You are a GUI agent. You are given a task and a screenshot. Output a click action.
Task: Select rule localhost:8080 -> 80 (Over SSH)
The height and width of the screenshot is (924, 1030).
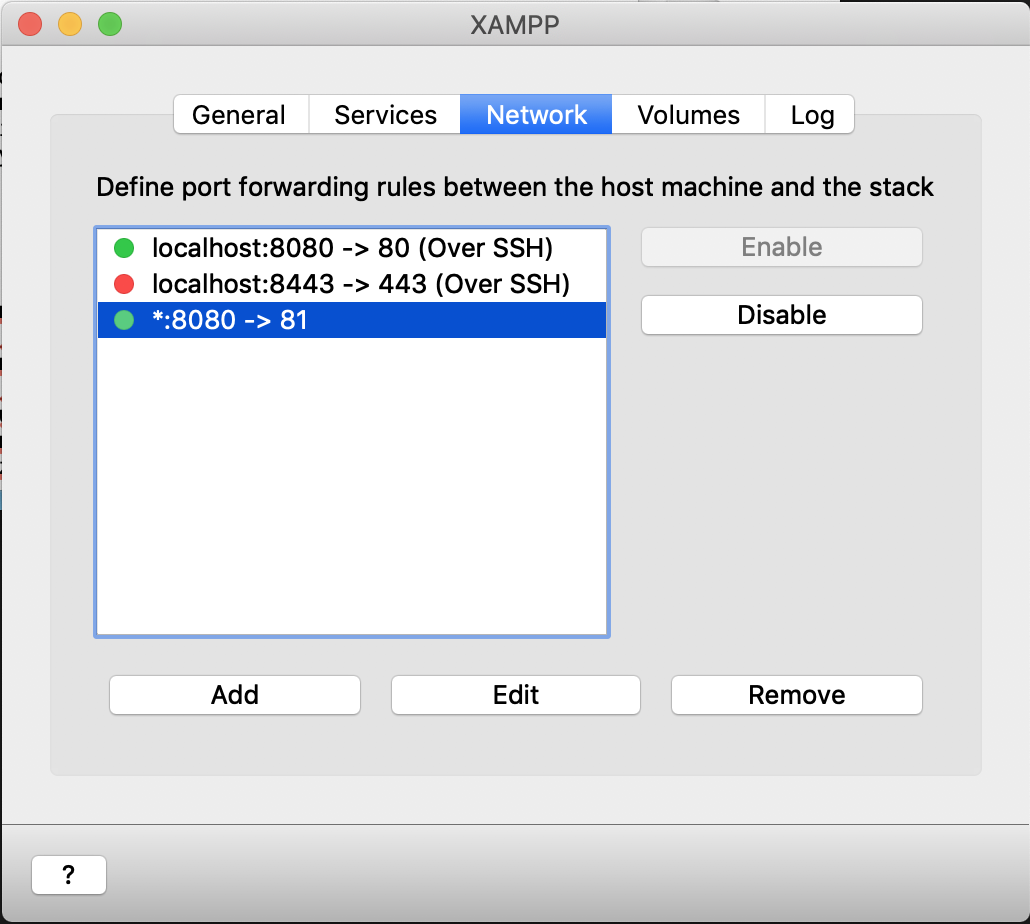[x=351, y=248]
